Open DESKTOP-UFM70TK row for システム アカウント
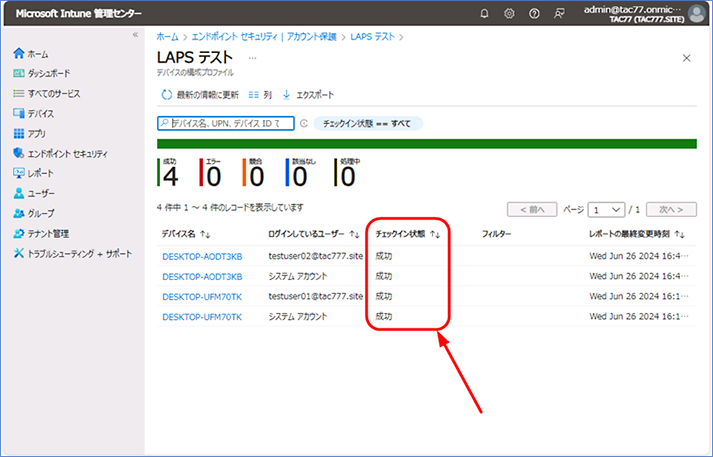The height and width of the screenshot is (457, 713). (x=202, y=316)
